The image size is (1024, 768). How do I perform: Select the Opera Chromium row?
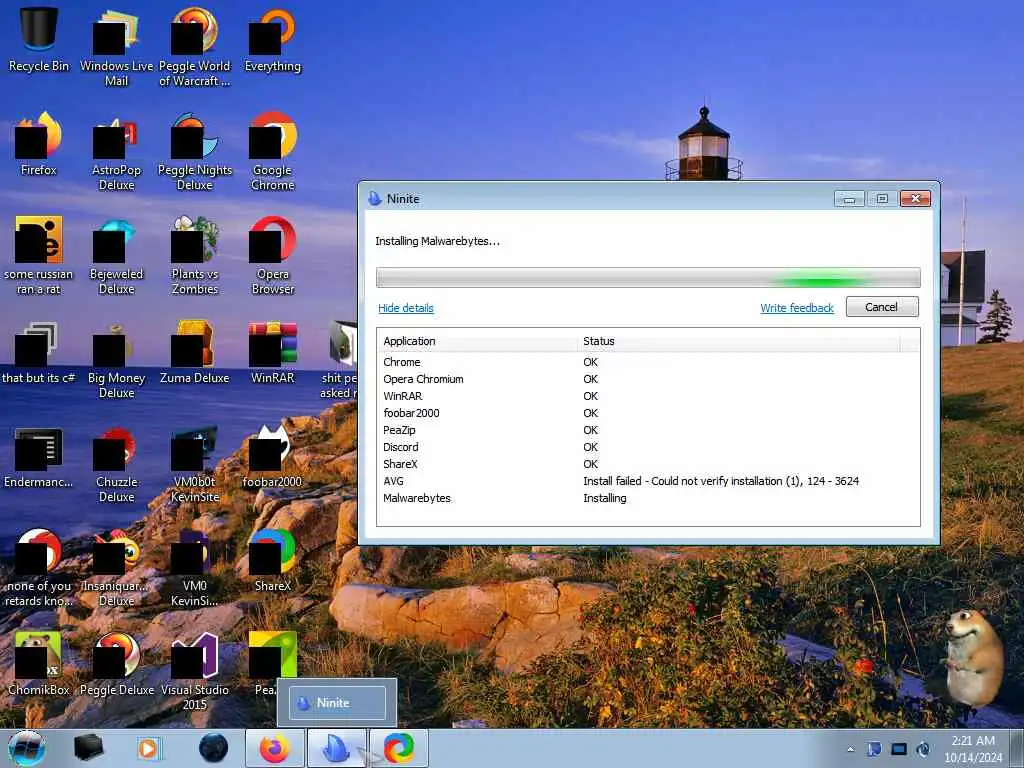click(648, 379)
